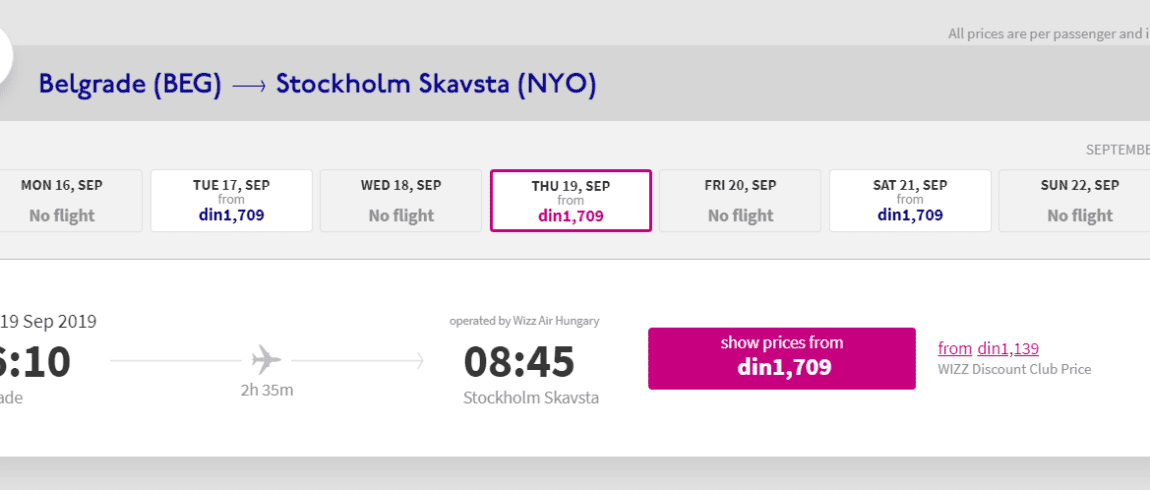
Task: Click the arrow between Belgrade and Stockholm heading
Action: coord(249,86)
